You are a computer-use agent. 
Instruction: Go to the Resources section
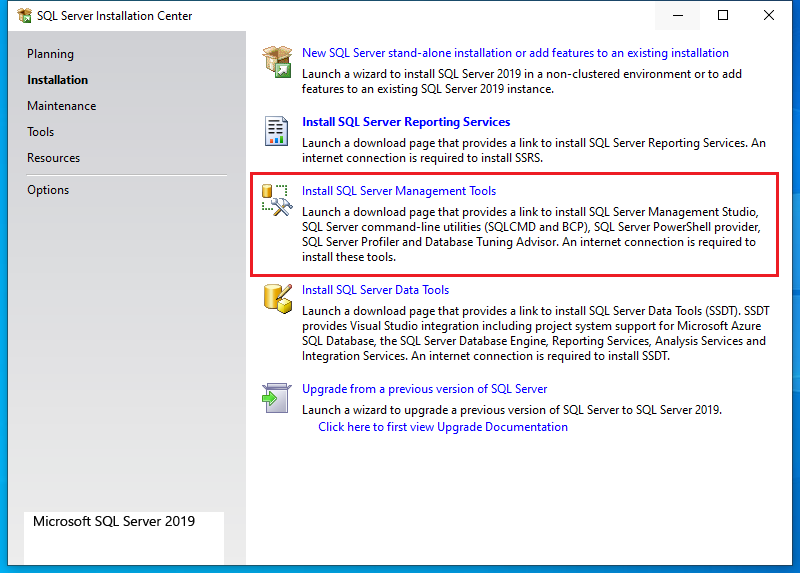54,158
